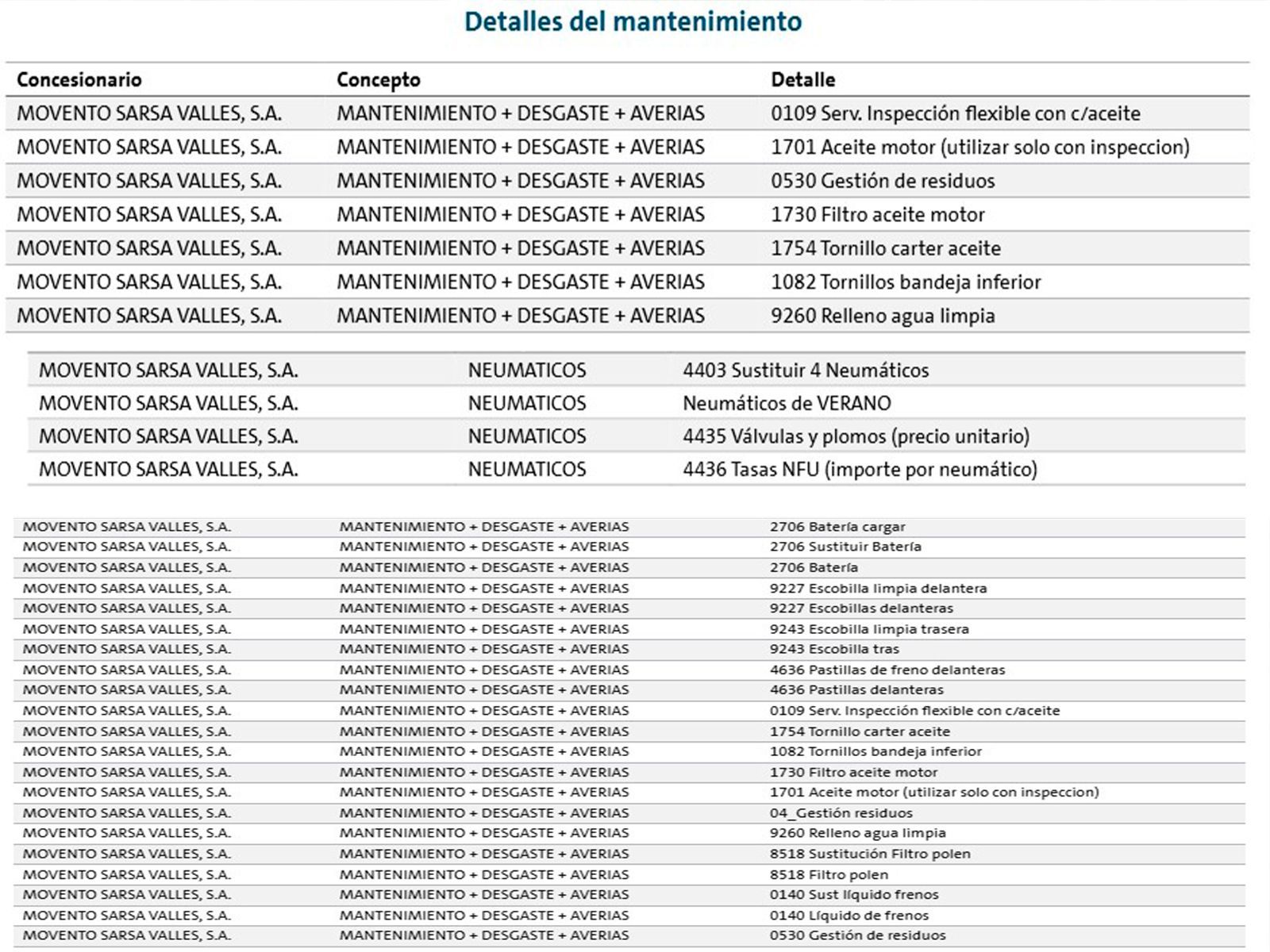Click NEUMATICOS in the '4435 Válvulas y plomos' row

click(527, 436)
